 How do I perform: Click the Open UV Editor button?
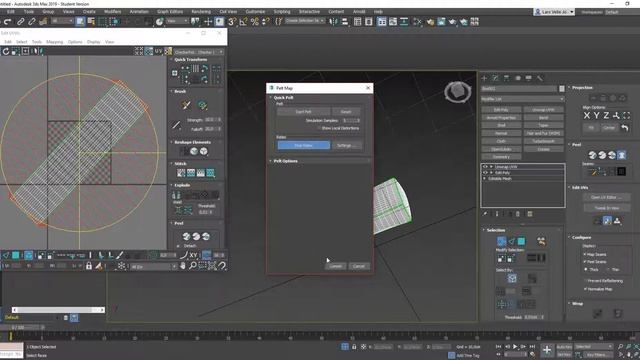[x=606, y=197]
